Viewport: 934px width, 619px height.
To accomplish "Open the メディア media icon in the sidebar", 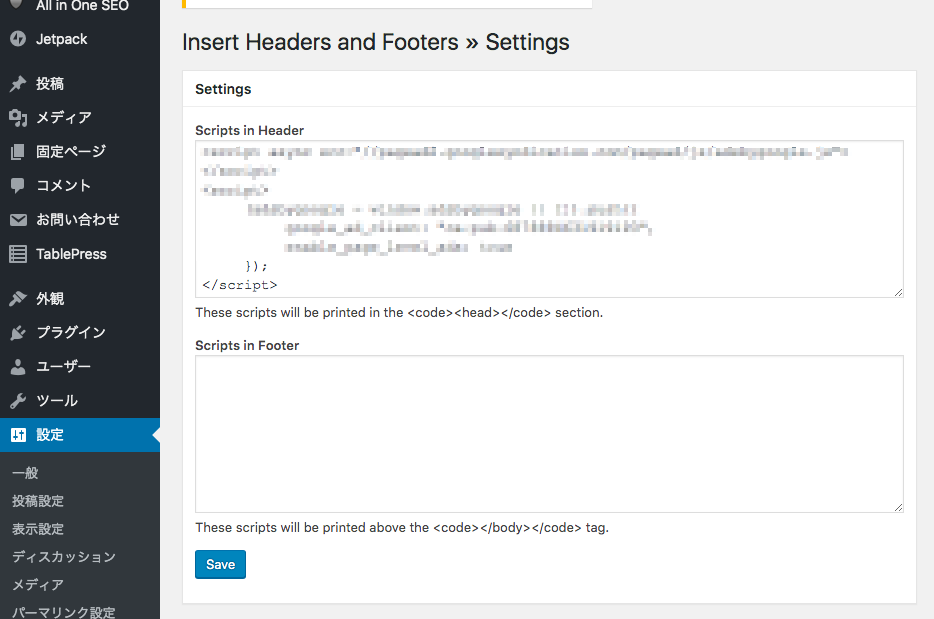I will (18, 118).
